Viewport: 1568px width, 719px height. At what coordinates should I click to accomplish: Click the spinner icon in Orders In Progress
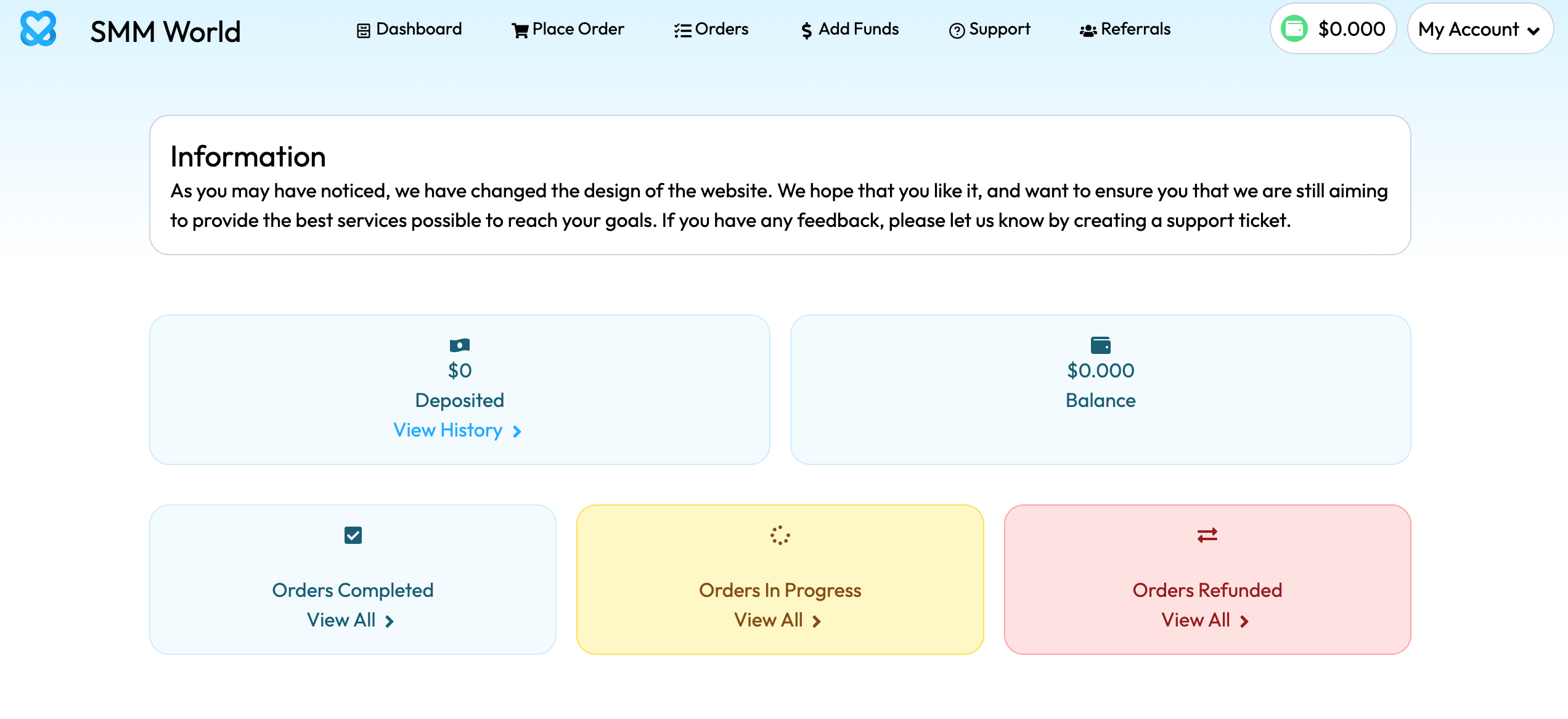(x=780, y=535)
